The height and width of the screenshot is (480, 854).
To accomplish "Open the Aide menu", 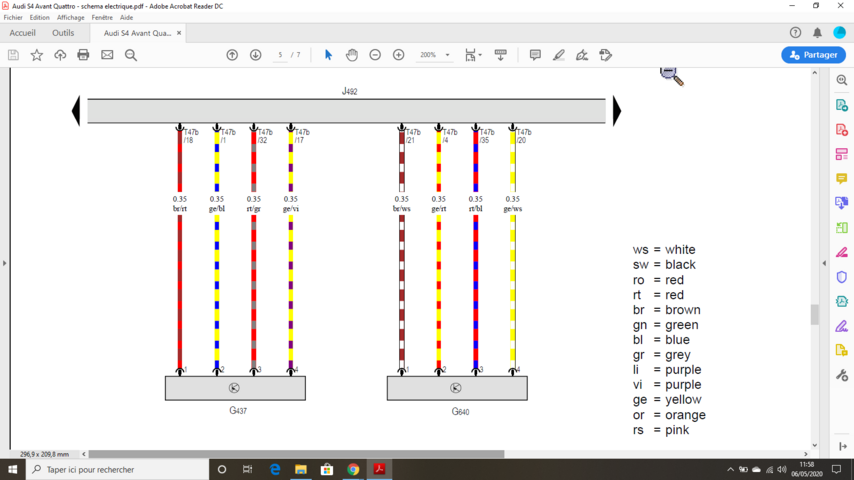I will [x=126, y=17].
